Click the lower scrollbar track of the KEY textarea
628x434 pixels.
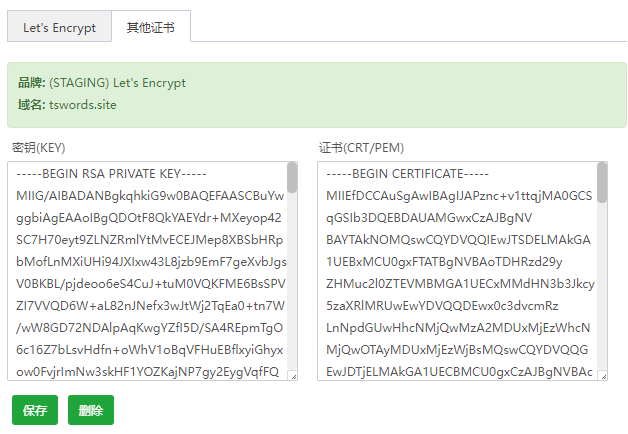292,280
